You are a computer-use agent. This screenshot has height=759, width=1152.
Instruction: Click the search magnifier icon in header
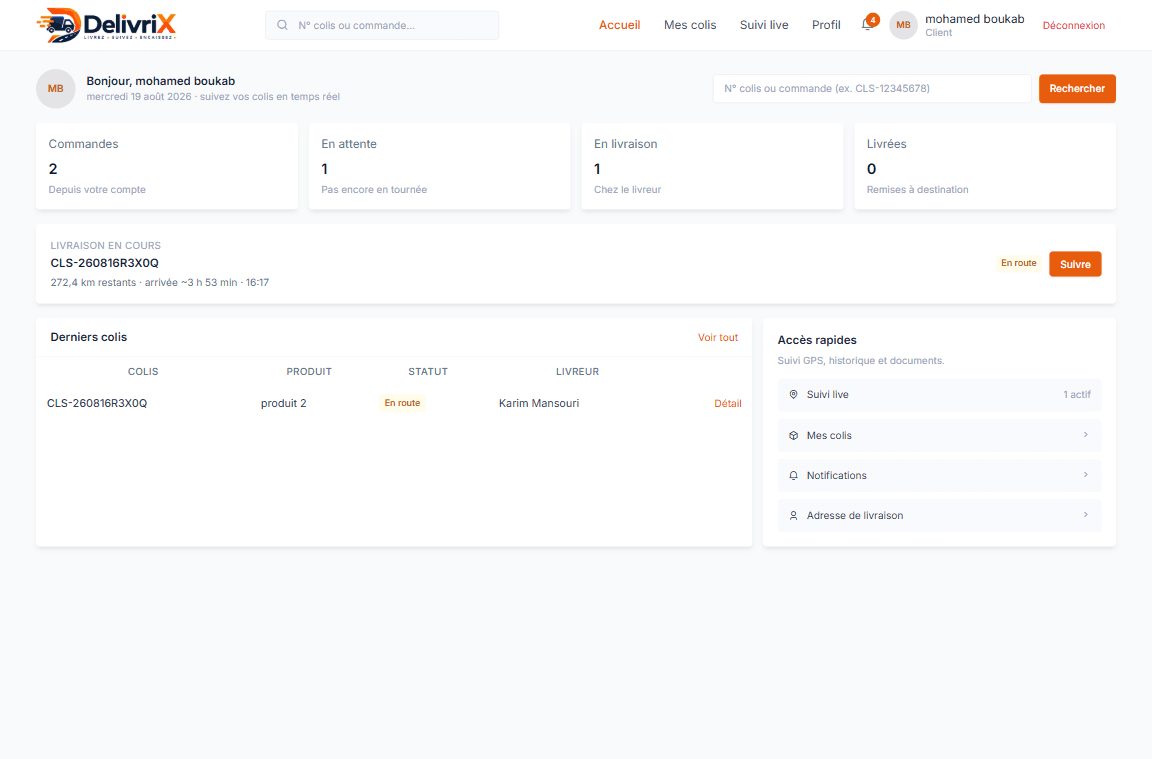pyautogui.click(x=282, y=25)
